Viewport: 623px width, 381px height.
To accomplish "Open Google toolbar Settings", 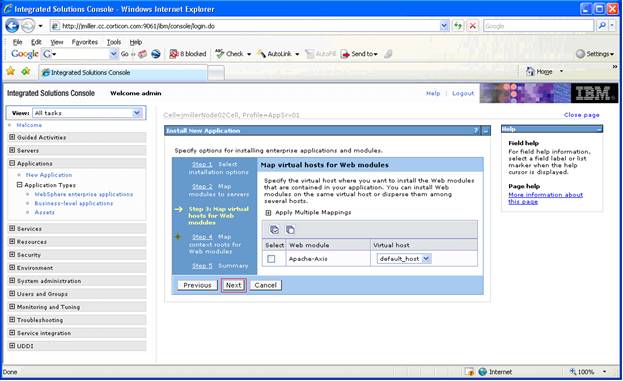I will click(595, 54).
